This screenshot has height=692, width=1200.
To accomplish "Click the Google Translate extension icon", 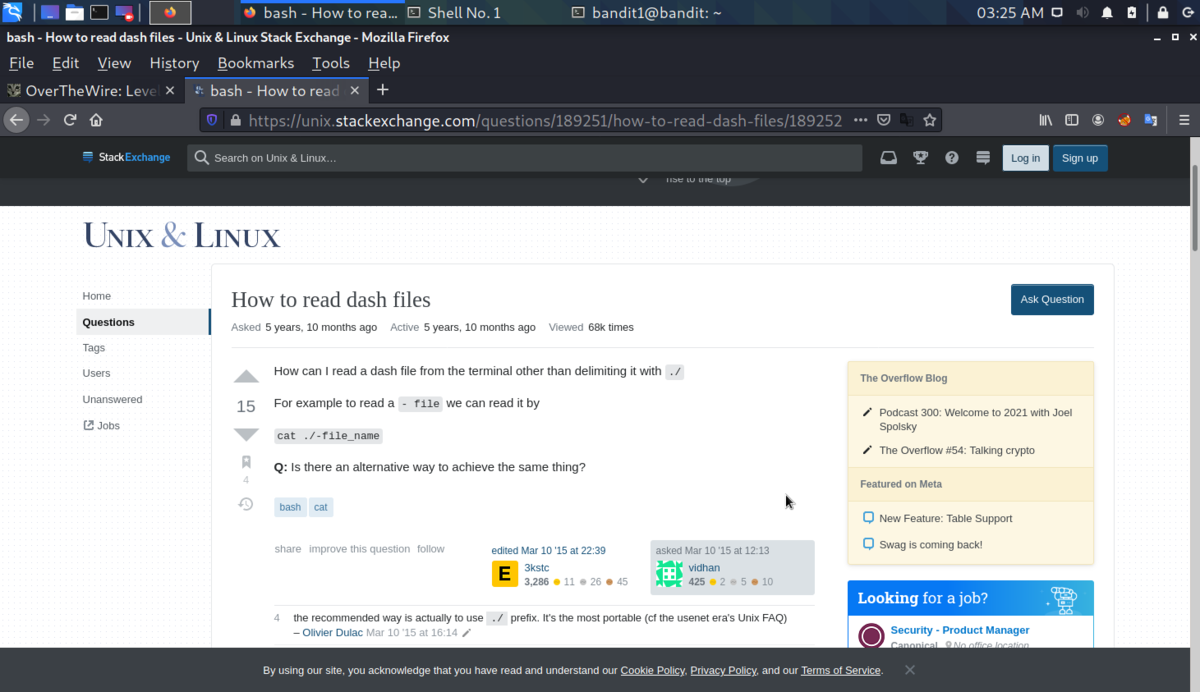I will [1151, 120].
